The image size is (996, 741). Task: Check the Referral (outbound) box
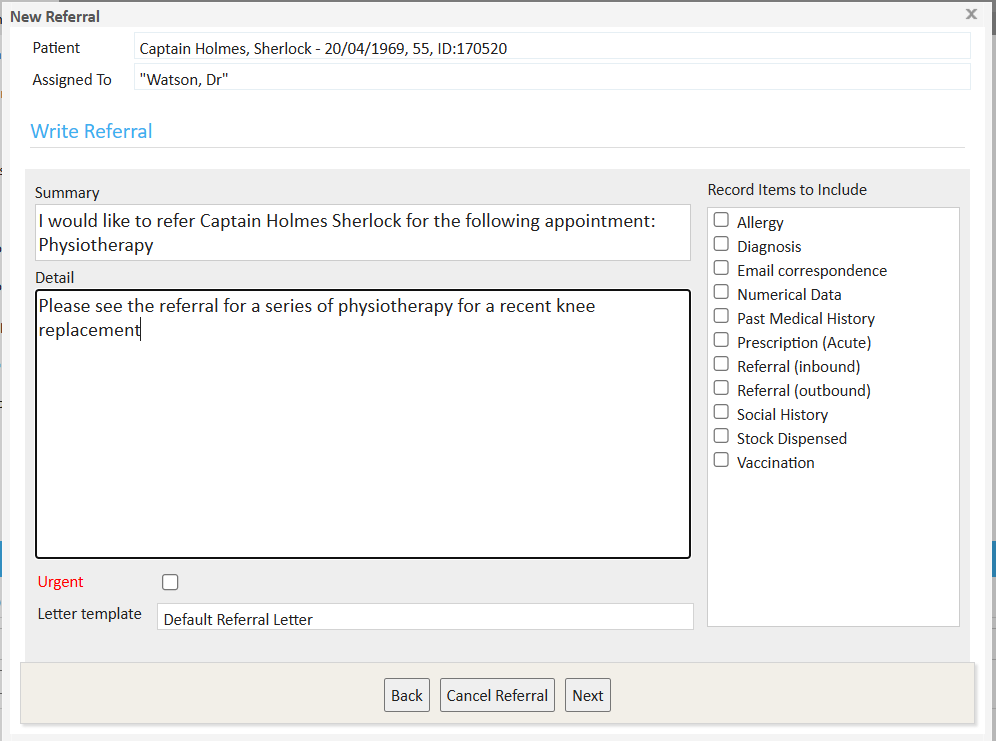pyautogui.click(x=721, y=389)
